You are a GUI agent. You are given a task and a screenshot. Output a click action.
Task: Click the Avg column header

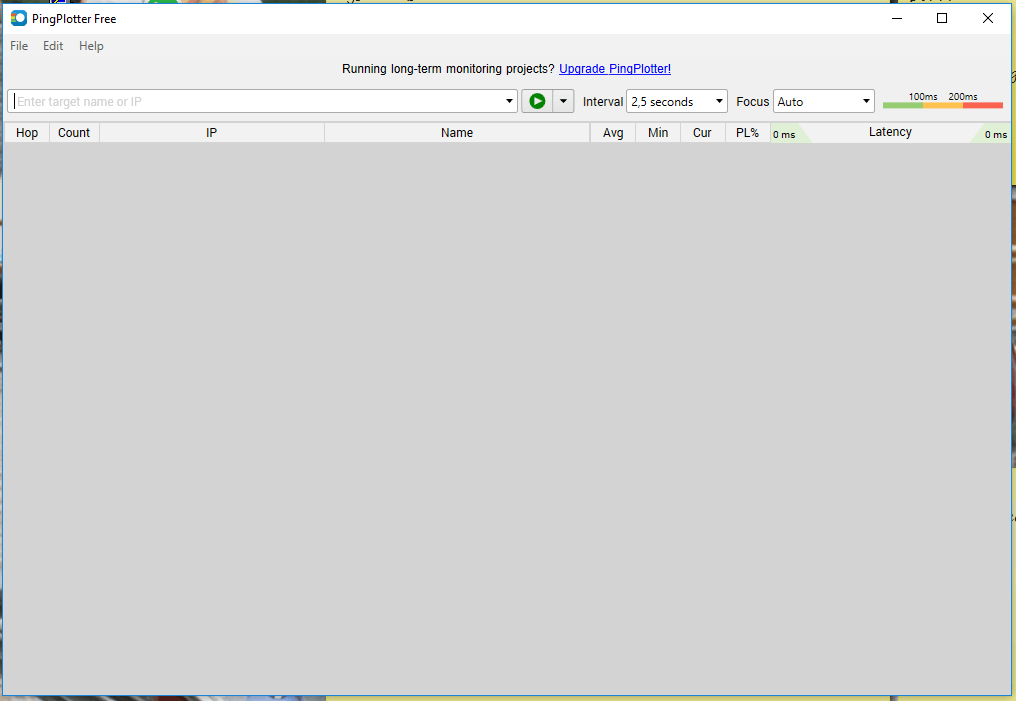point(613,132)
